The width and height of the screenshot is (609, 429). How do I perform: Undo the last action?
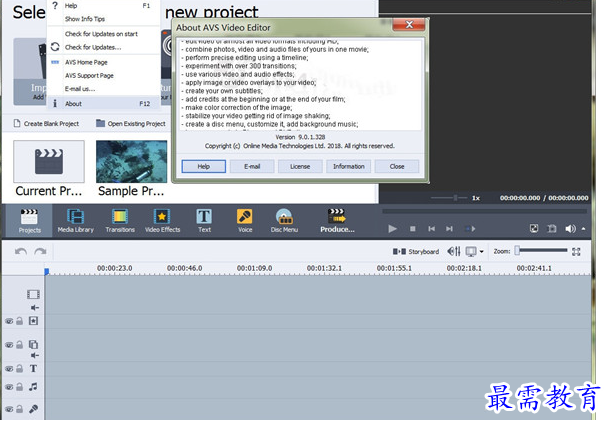click(21, 252)
